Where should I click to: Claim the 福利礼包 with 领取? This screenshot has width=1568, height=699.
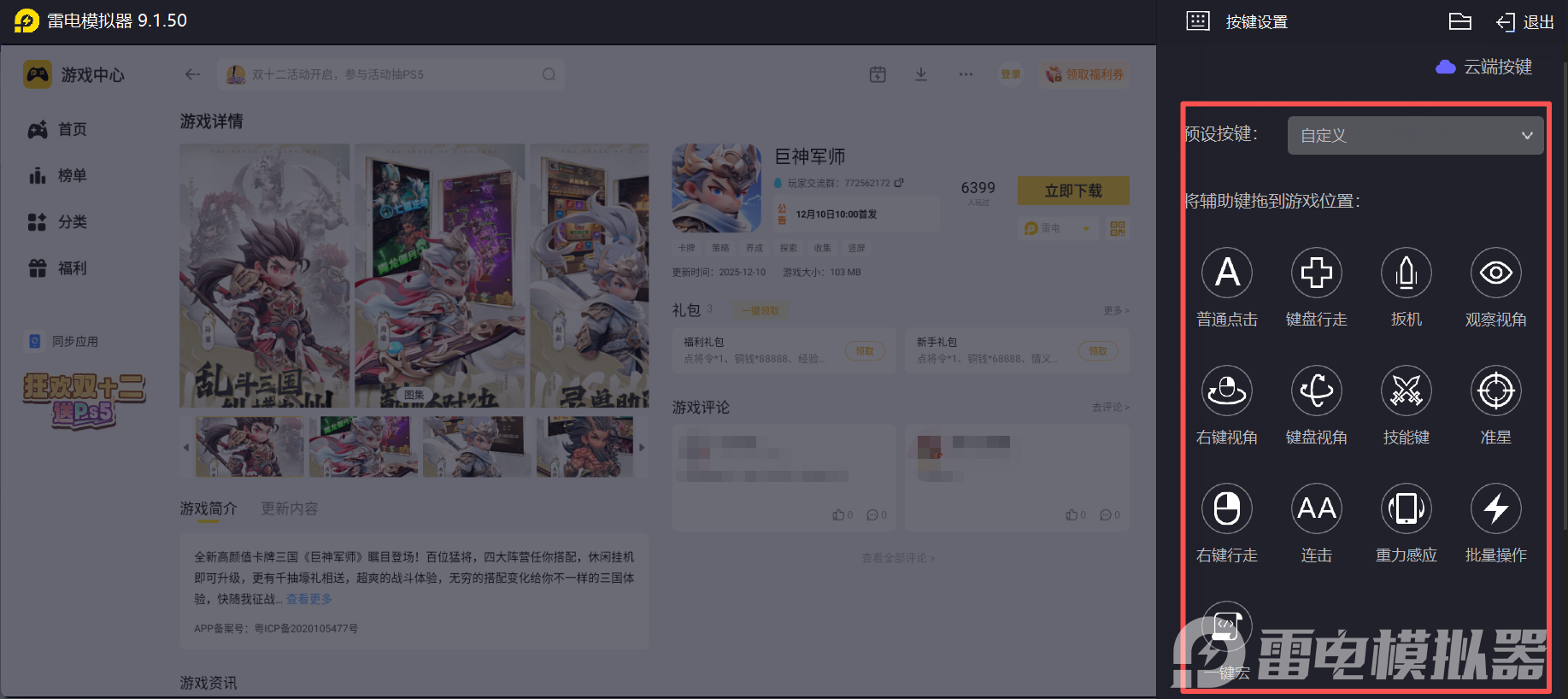(865, 350)
